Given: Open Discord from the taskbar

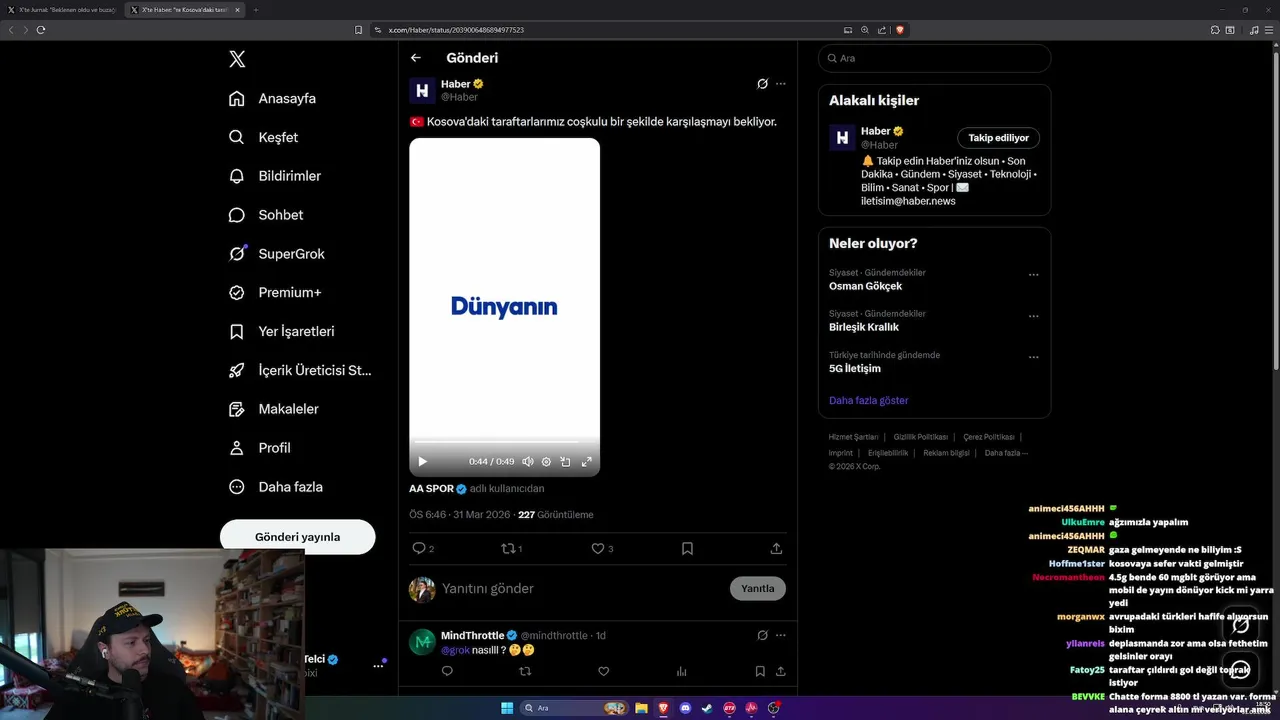Looking at the screenshot, I should click(x=685, y=708).
